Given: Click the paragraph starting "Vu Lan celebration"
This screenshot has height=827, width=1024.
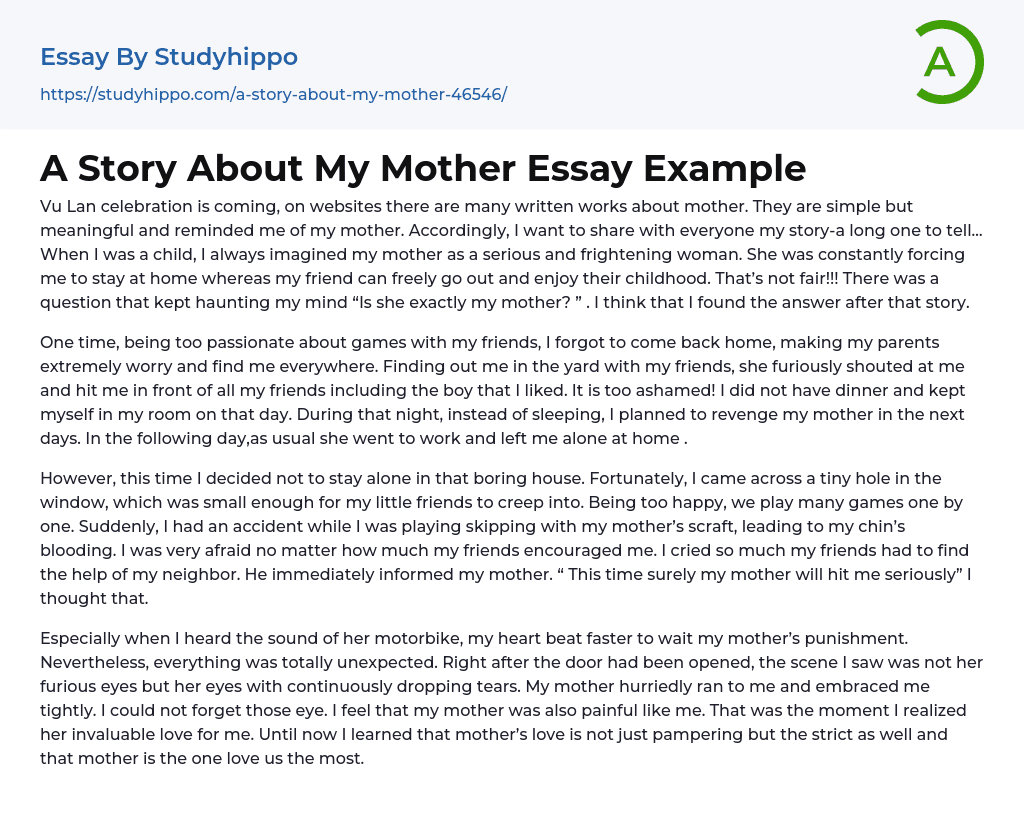Looking at the screenshot, I should pos(511,254).
